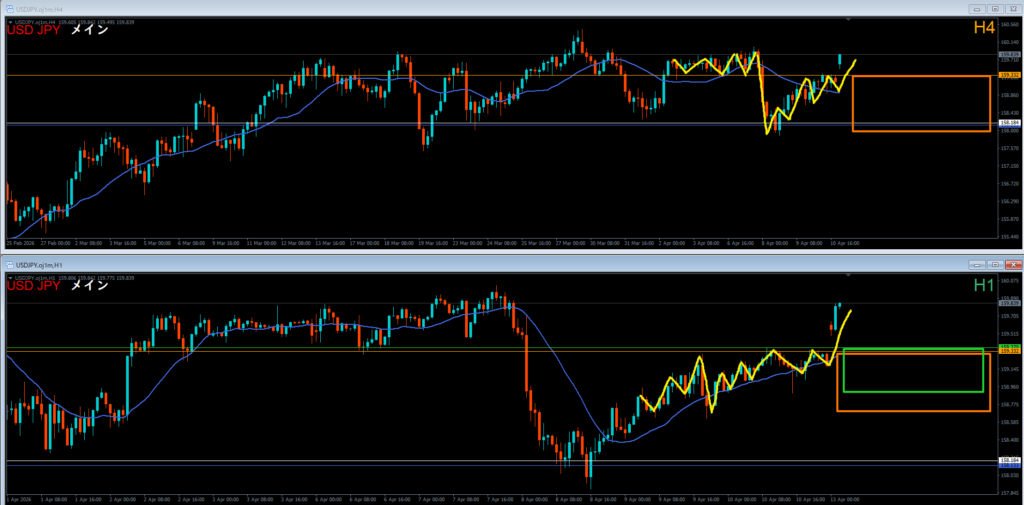
Task: Expand the one-click trading arrow on H4 chart
Action: coord(10,20)
